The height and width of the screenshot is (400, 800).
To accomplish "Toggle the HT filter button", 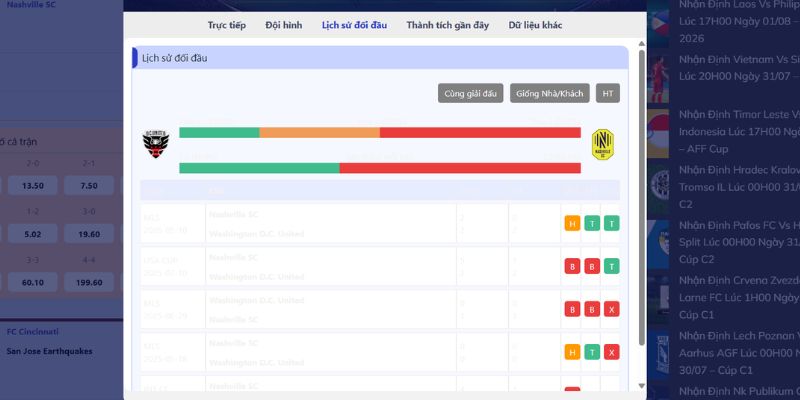I will (x=608, y=93).
